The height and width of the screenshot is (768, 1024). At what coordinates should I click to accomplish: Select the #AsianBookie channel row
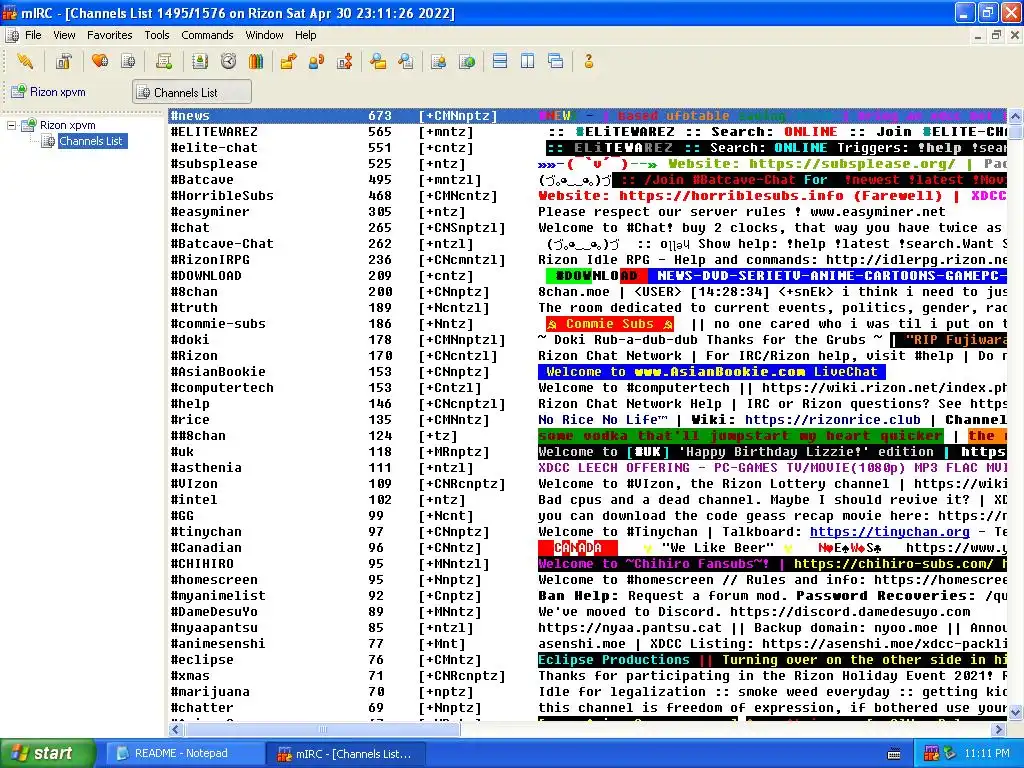[587, 372]
